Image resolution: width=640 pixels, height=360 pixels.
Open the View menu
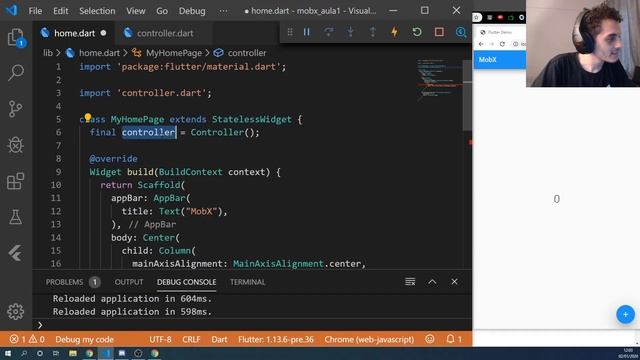136,11
